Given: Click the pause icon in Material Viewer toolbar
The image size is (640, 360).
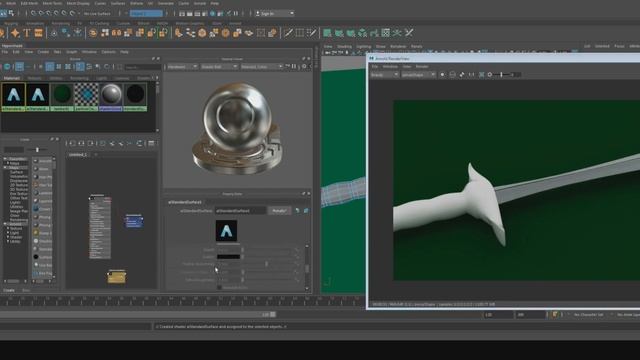Looking at the screenshot, I should (293, 67).
